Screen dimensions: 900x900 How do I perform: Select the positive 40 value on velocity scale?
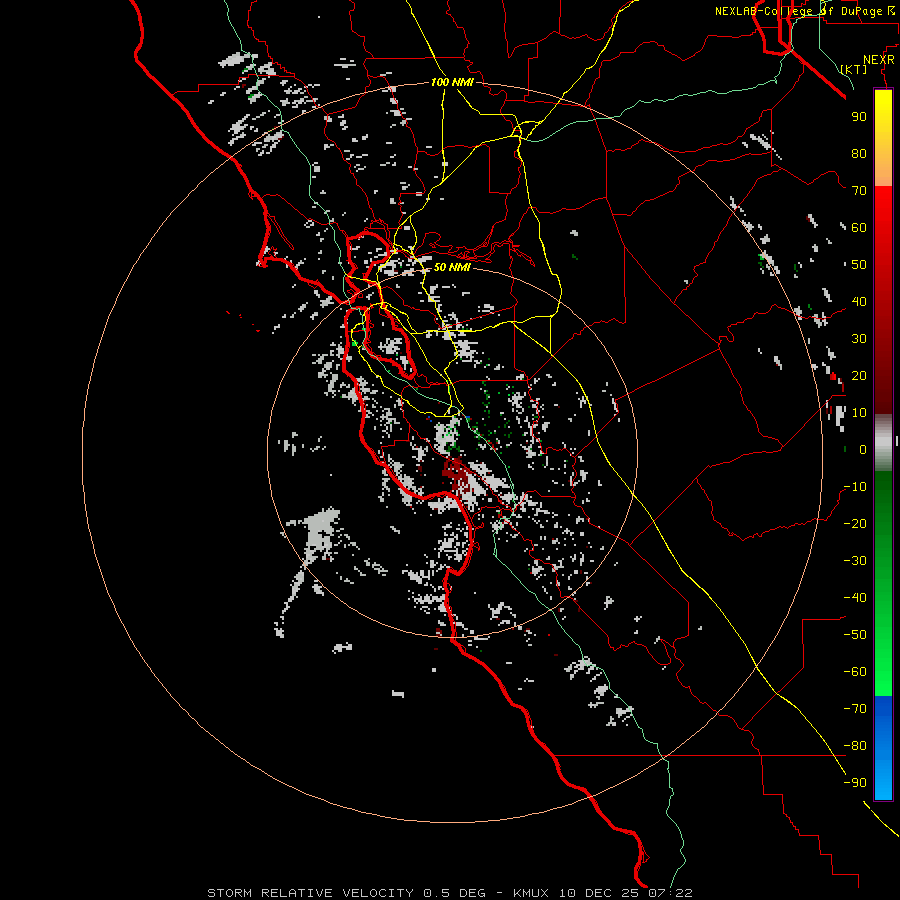859,301
